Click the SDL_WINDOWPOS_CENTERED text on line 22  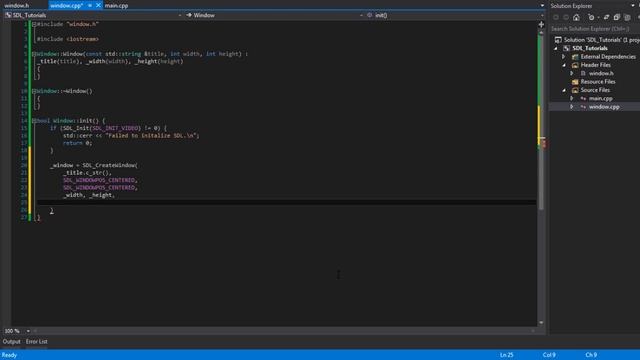tap(99, 180)
